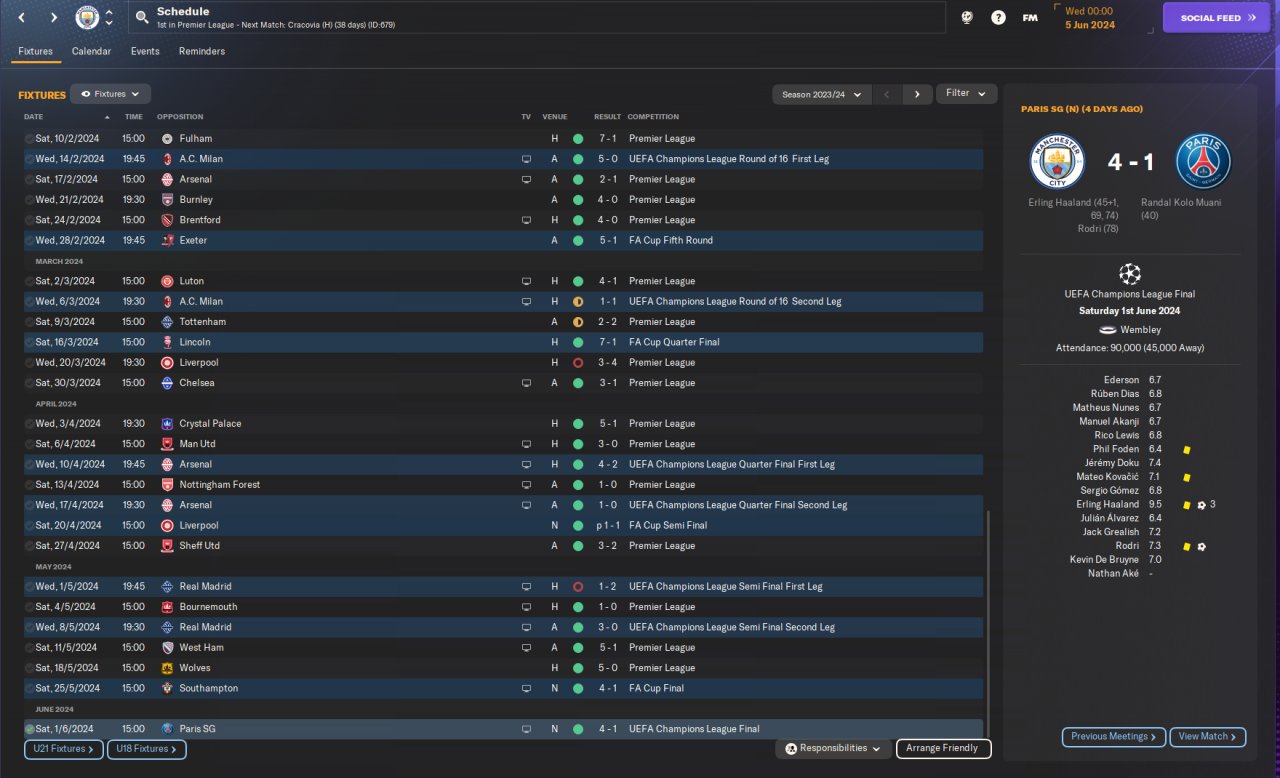Screen dimensions: 1280x778
Task: Go back with the left navigation arrow
Action: point(22,17)
